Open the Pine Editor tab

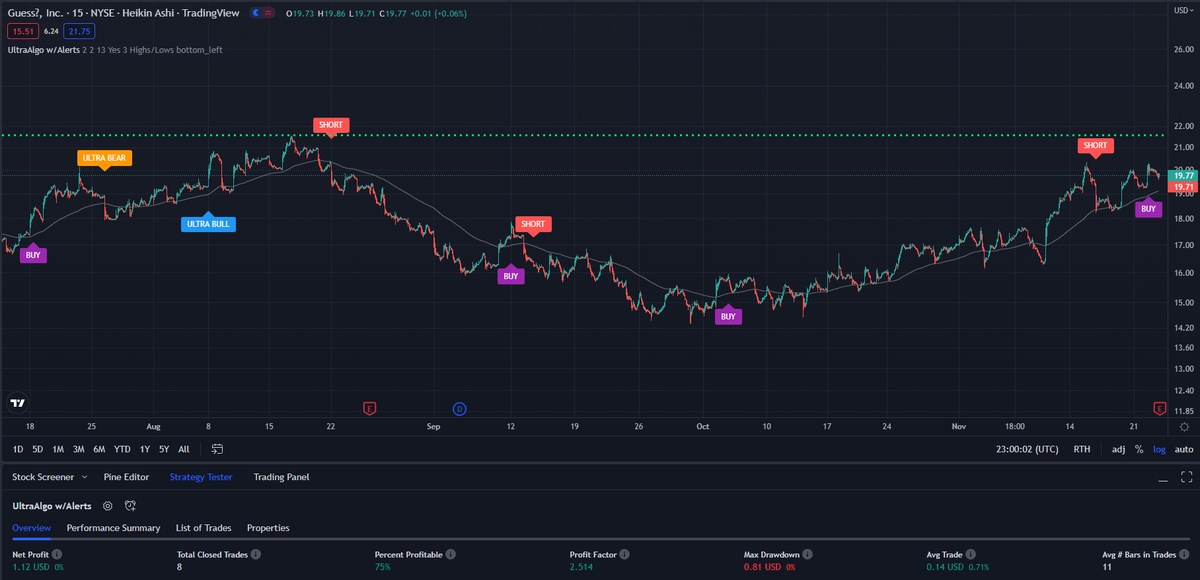(126, 477)
